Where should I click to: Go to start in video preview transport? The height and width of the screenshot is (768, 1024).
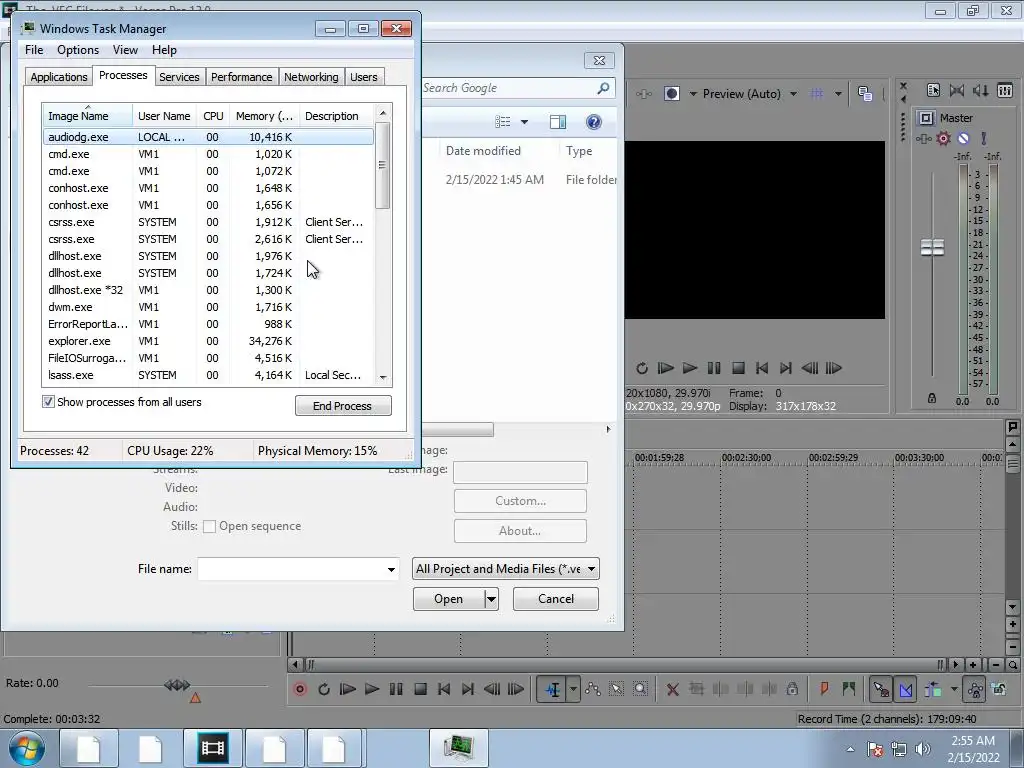761,368
